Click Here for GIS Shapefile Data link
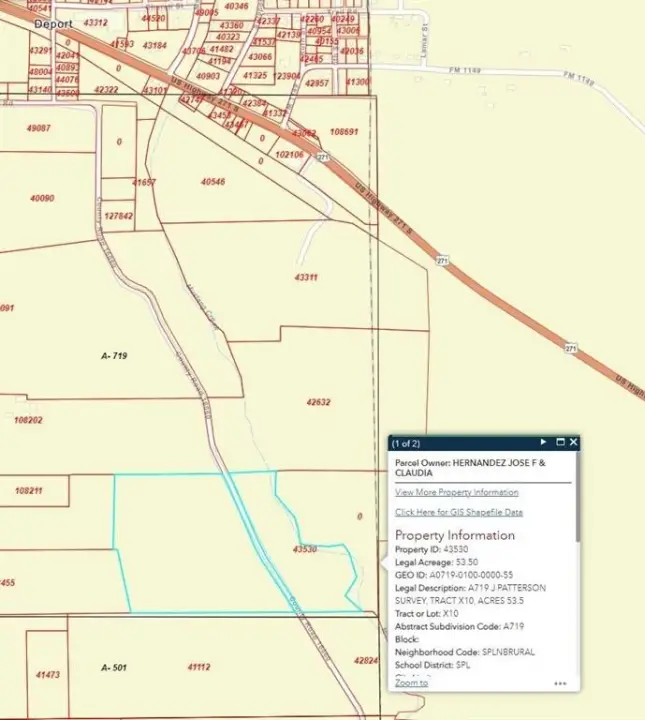This screenshot has width=645, height=720. (x=458, y=512)
